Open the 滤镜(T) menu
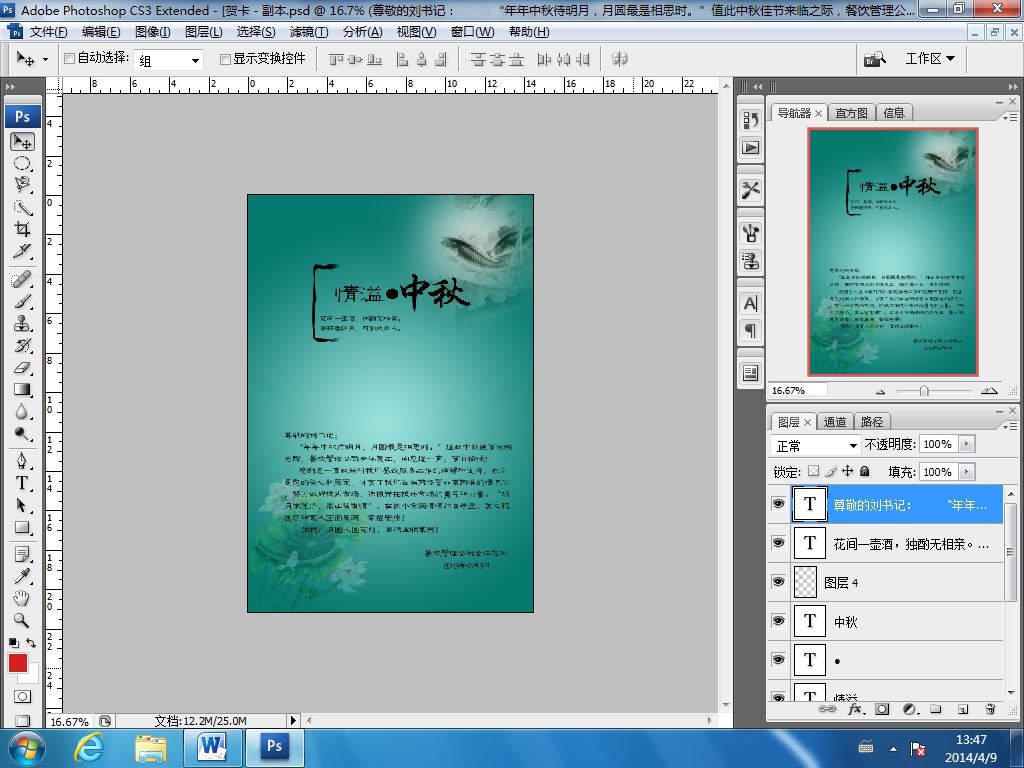 coord(309,32)
